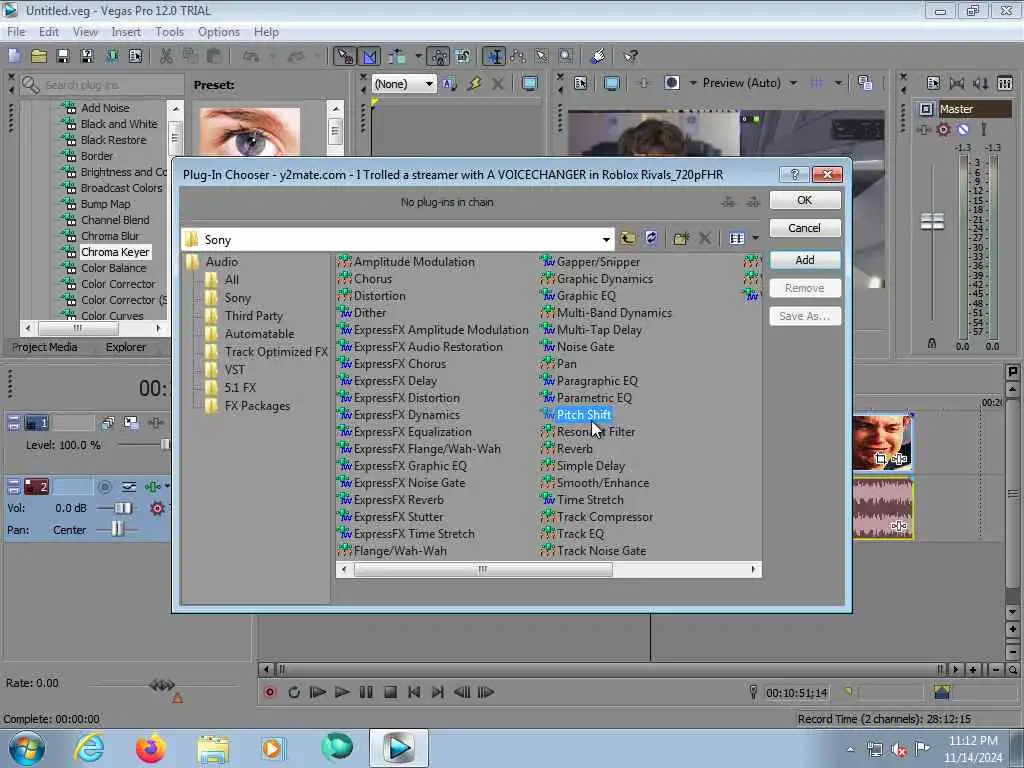This screenshot has width=1024, height=768.
Task: Toggle Loop Playback in the transport bar
Action: pos(294,692)
